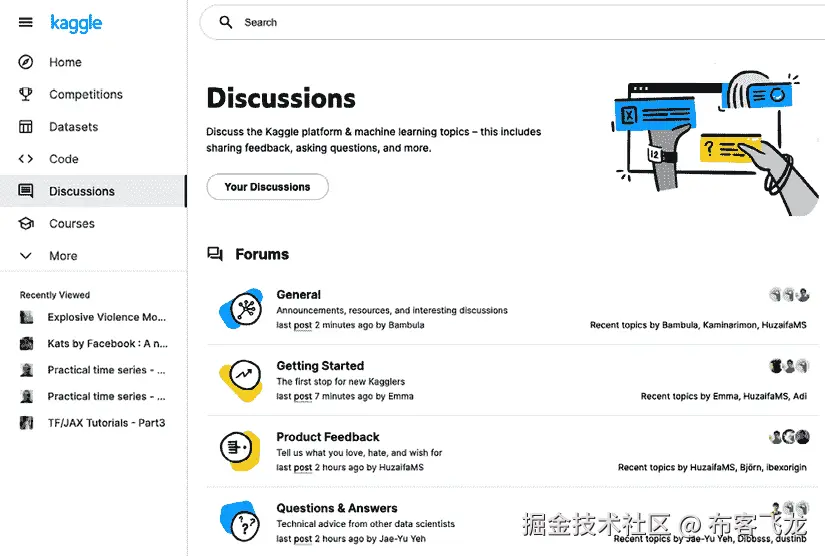
Task: Click the General forum contributor avatars
Action: coord(789,295)
